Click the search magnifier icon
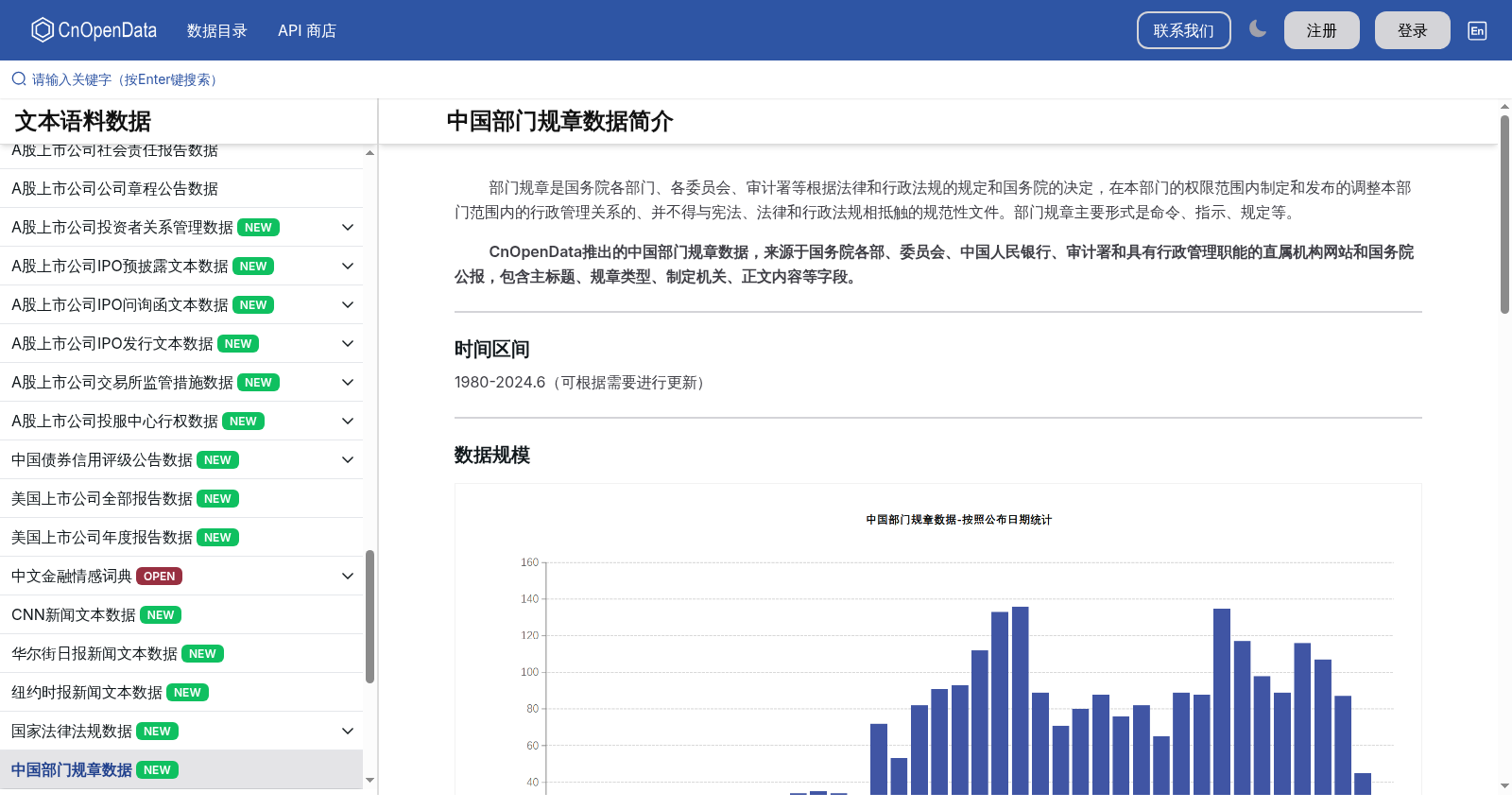The image size is (1512, 810). (19, 79)
